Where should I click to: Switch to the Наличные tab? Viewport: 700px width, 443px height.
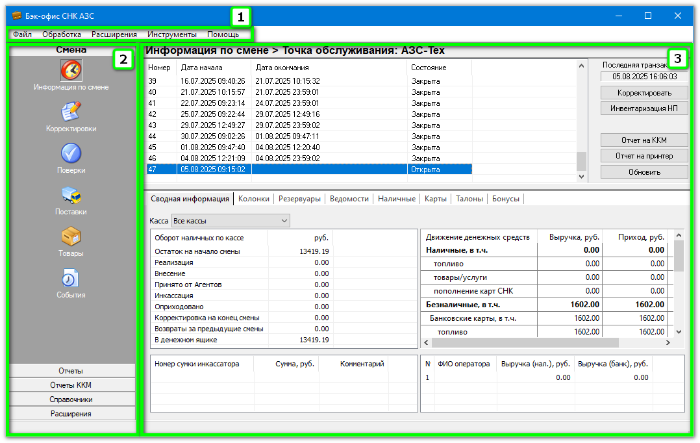coord(396,199)
